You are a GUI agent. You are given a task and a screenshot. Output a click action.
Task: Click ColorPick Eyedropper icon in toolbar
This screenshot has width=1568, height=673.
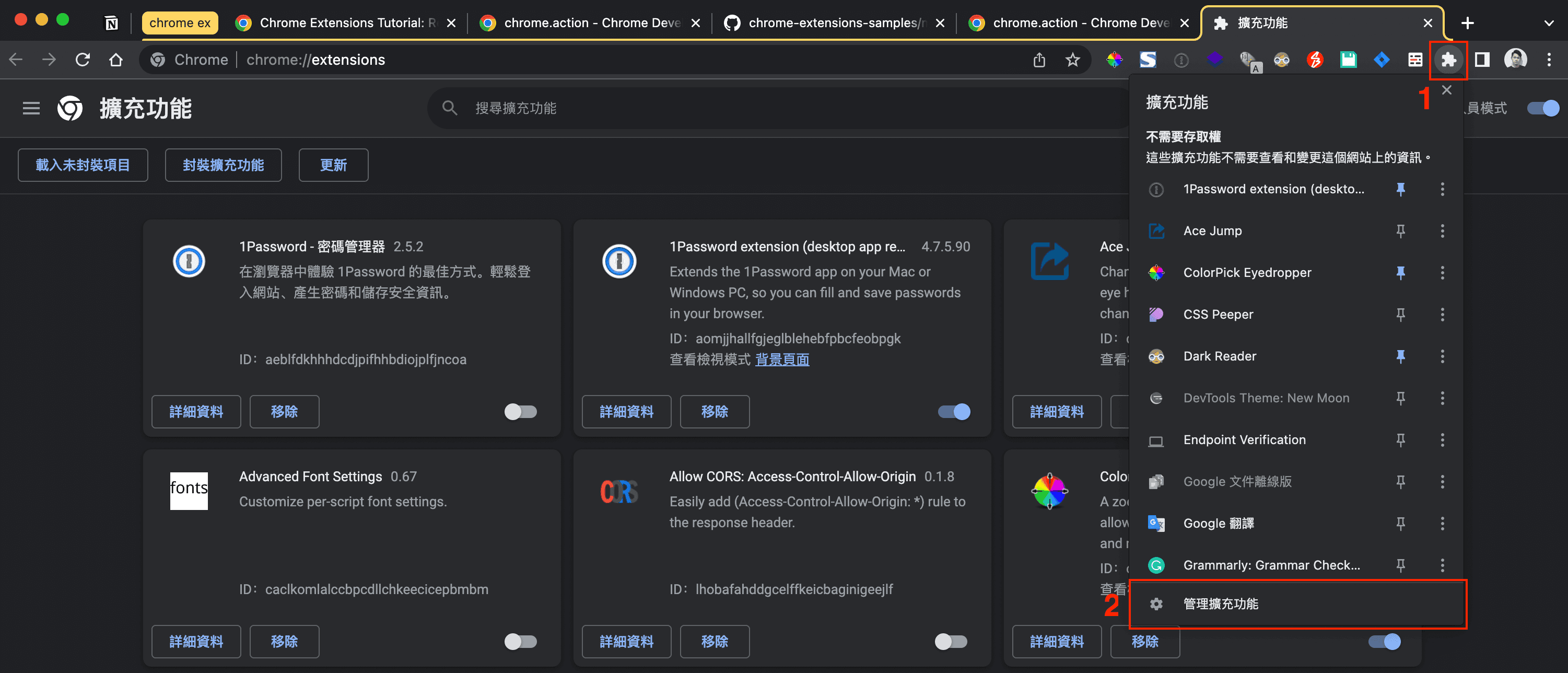click(x=1114, y=60)
